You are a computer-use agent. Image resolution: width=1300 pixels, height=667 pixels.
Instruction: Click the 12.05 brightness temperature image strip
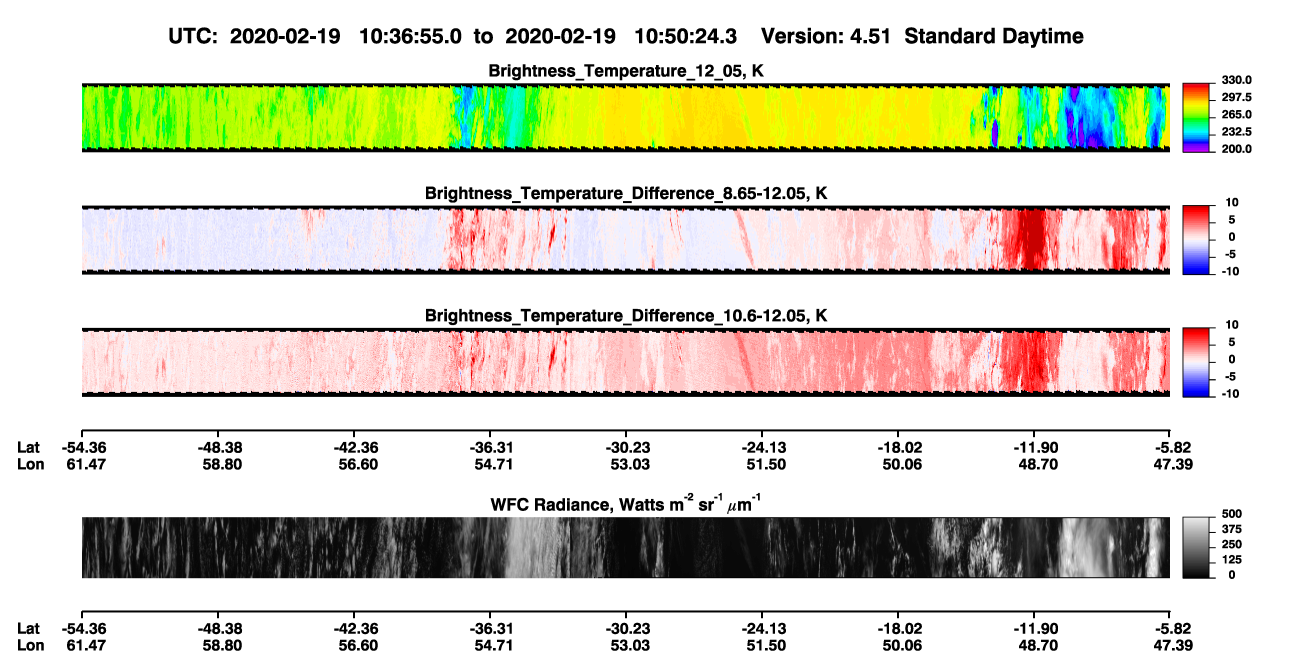(625, 117)
